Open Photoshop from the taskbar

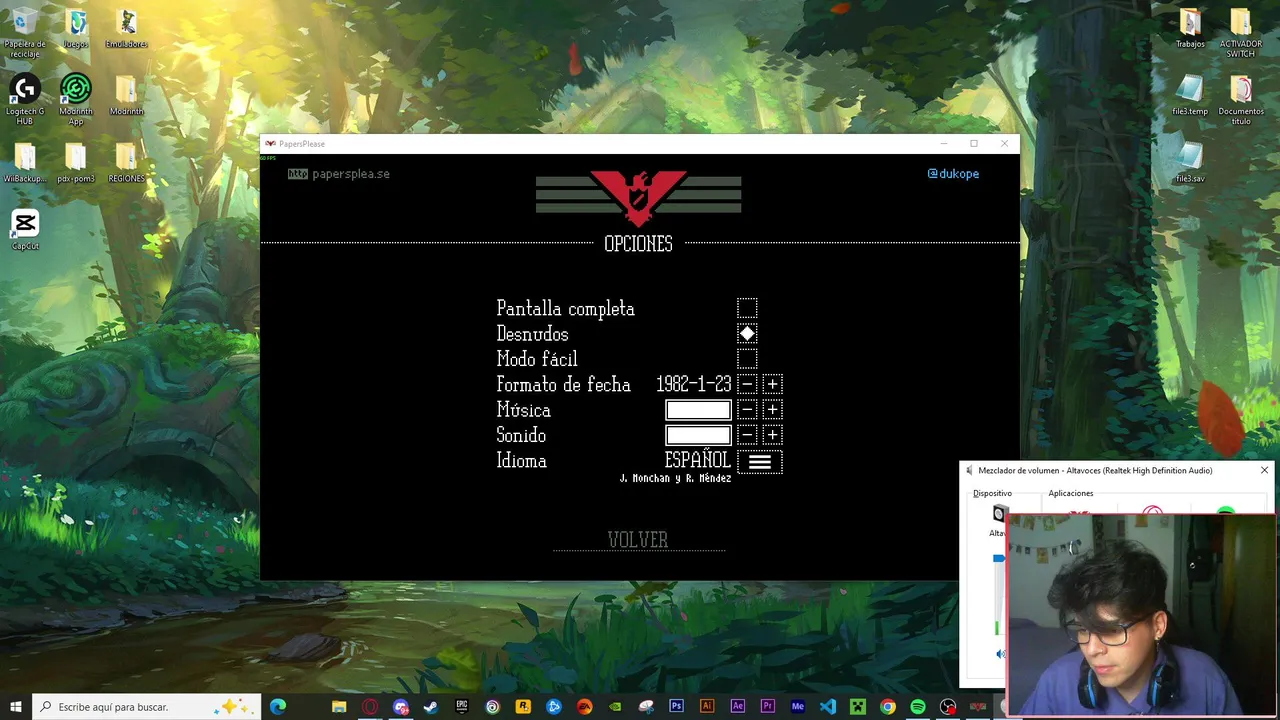point(676,707)
